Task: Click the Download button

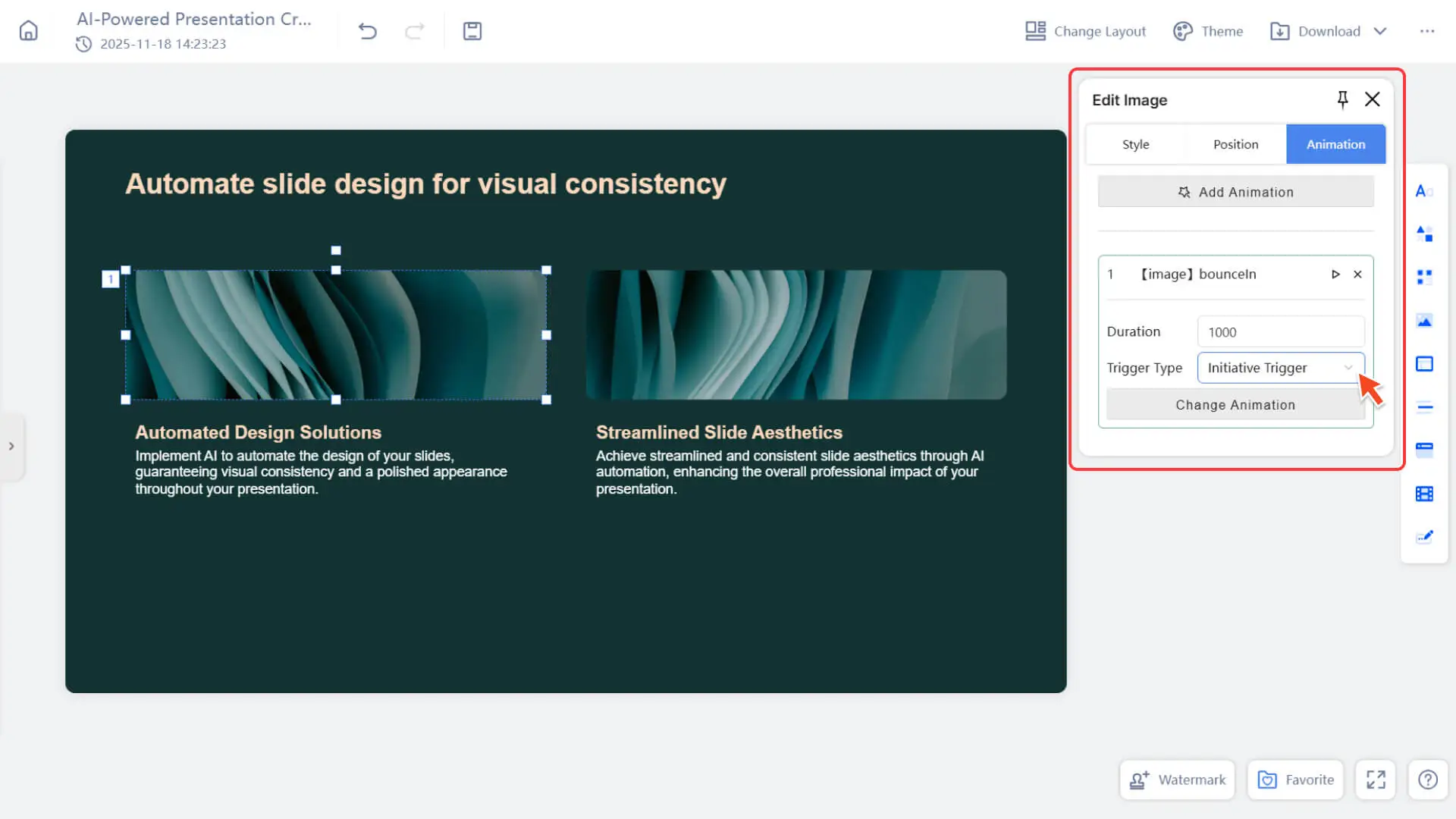Action: [x=1316, y=31]
